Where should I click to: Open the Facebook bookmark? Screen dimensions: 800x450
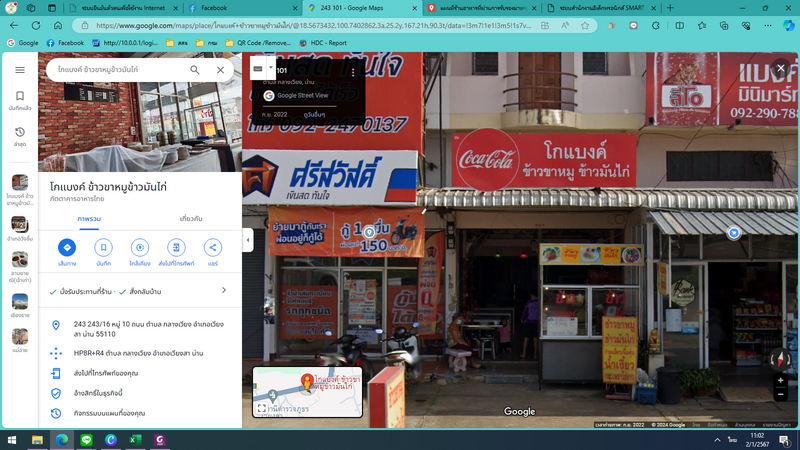[65, 43]
